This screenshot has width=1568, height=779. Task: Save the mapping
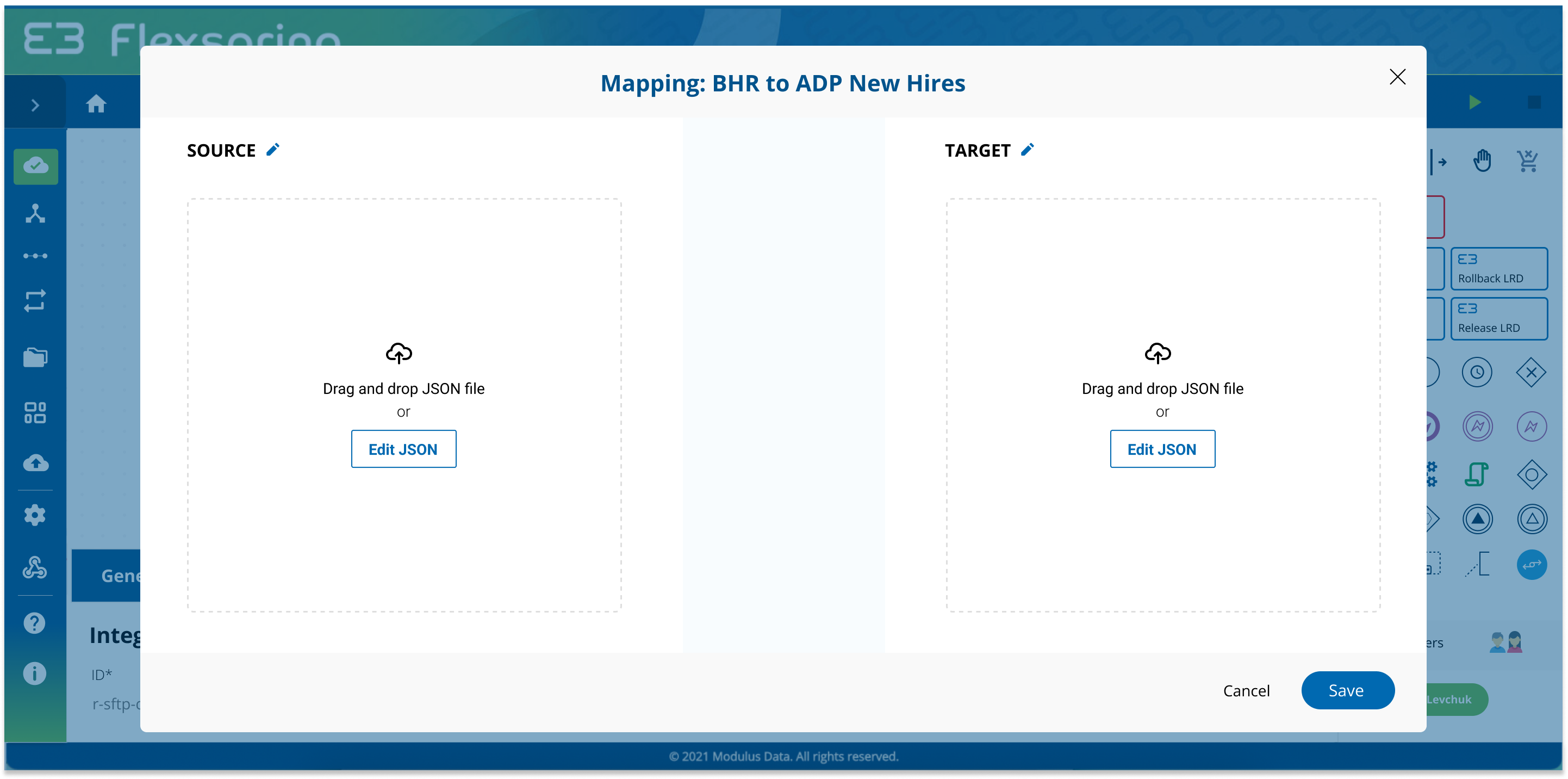(1348, 690)
